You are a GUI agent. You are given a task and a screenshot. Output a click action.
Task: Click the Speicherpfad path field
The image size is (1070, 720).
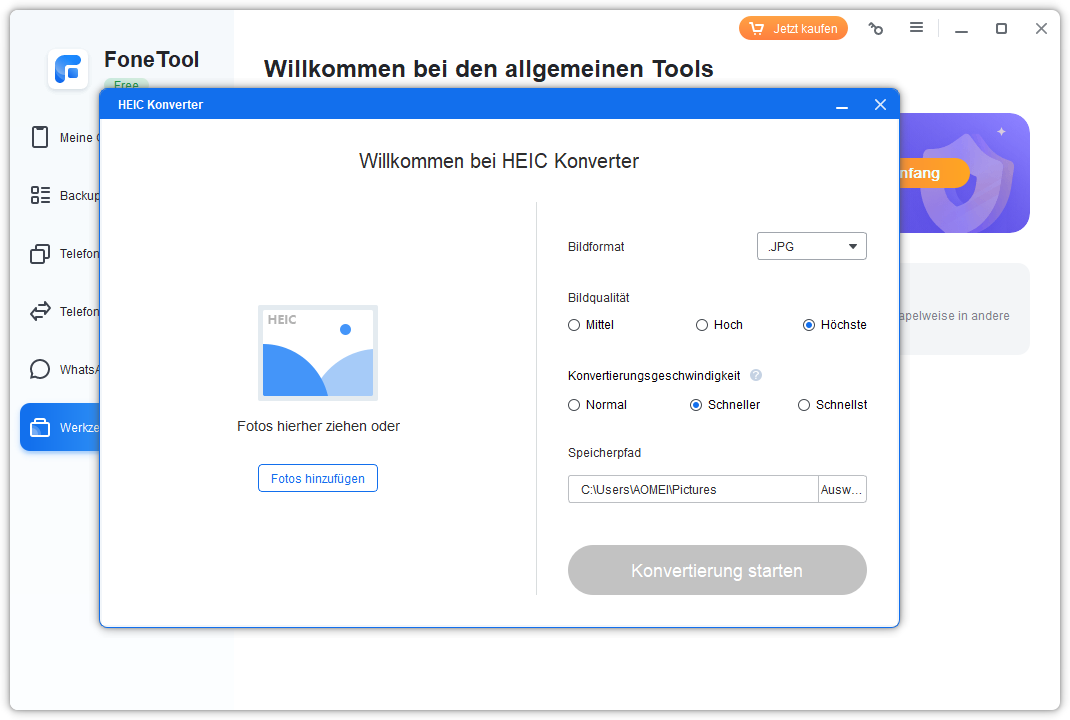click(x=692, y=489)
